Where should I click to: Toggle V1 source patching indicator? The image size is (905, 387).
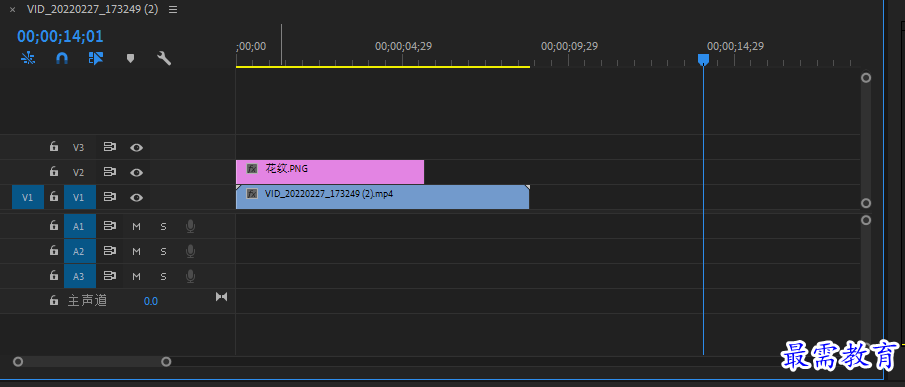tap(28, 197)
